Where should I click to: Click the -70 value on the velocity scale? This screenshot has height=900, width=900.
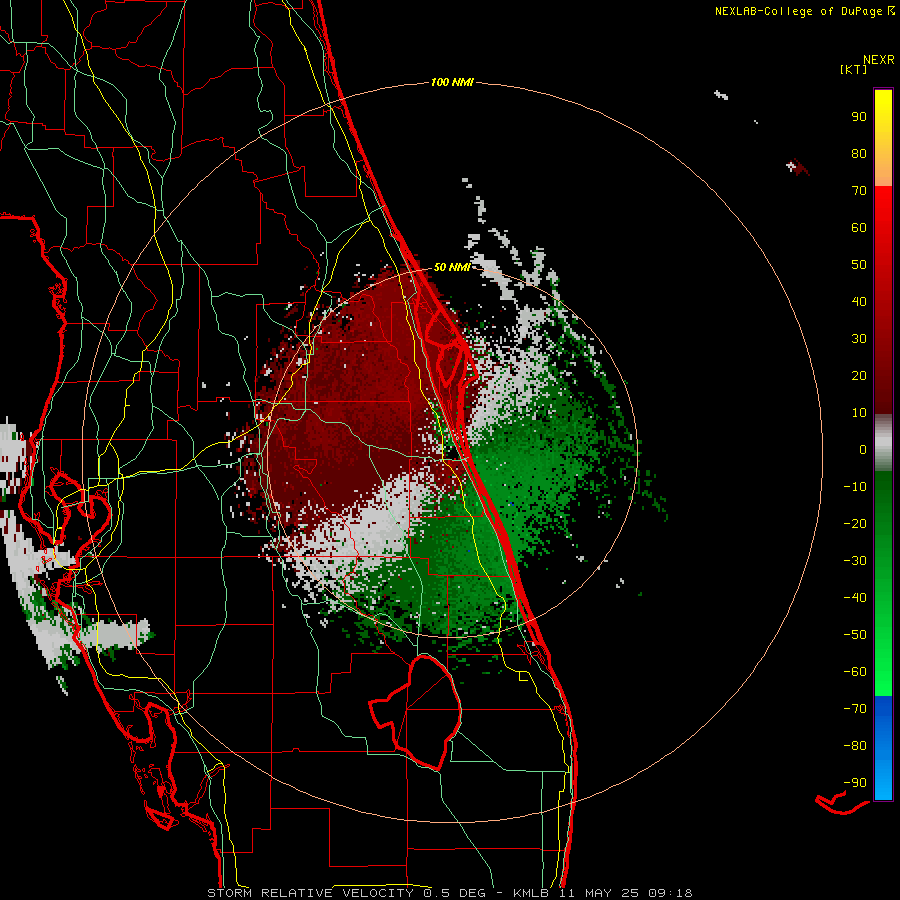(855, 709)
